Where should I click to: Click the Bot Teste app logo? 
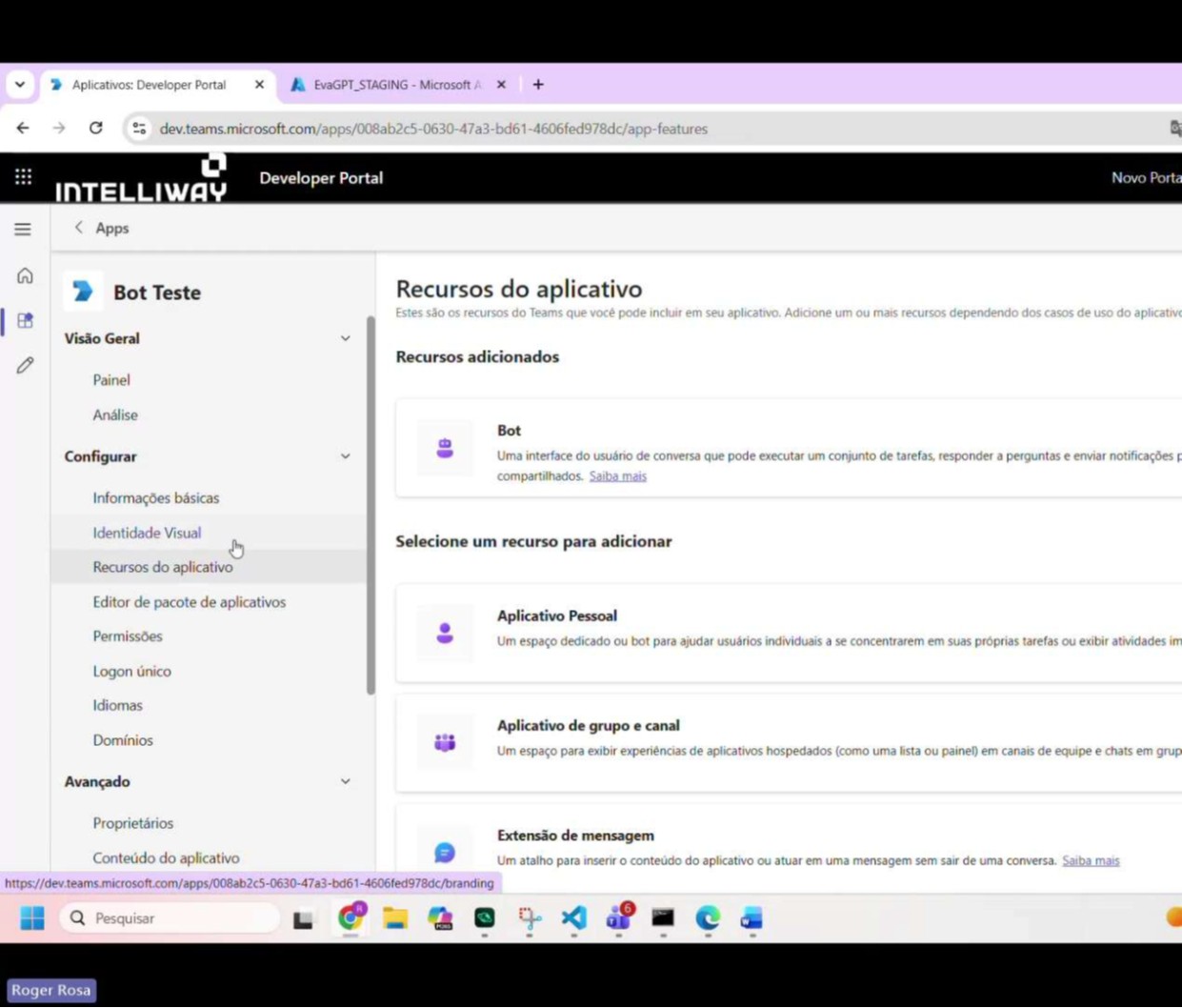pos(83,292)
